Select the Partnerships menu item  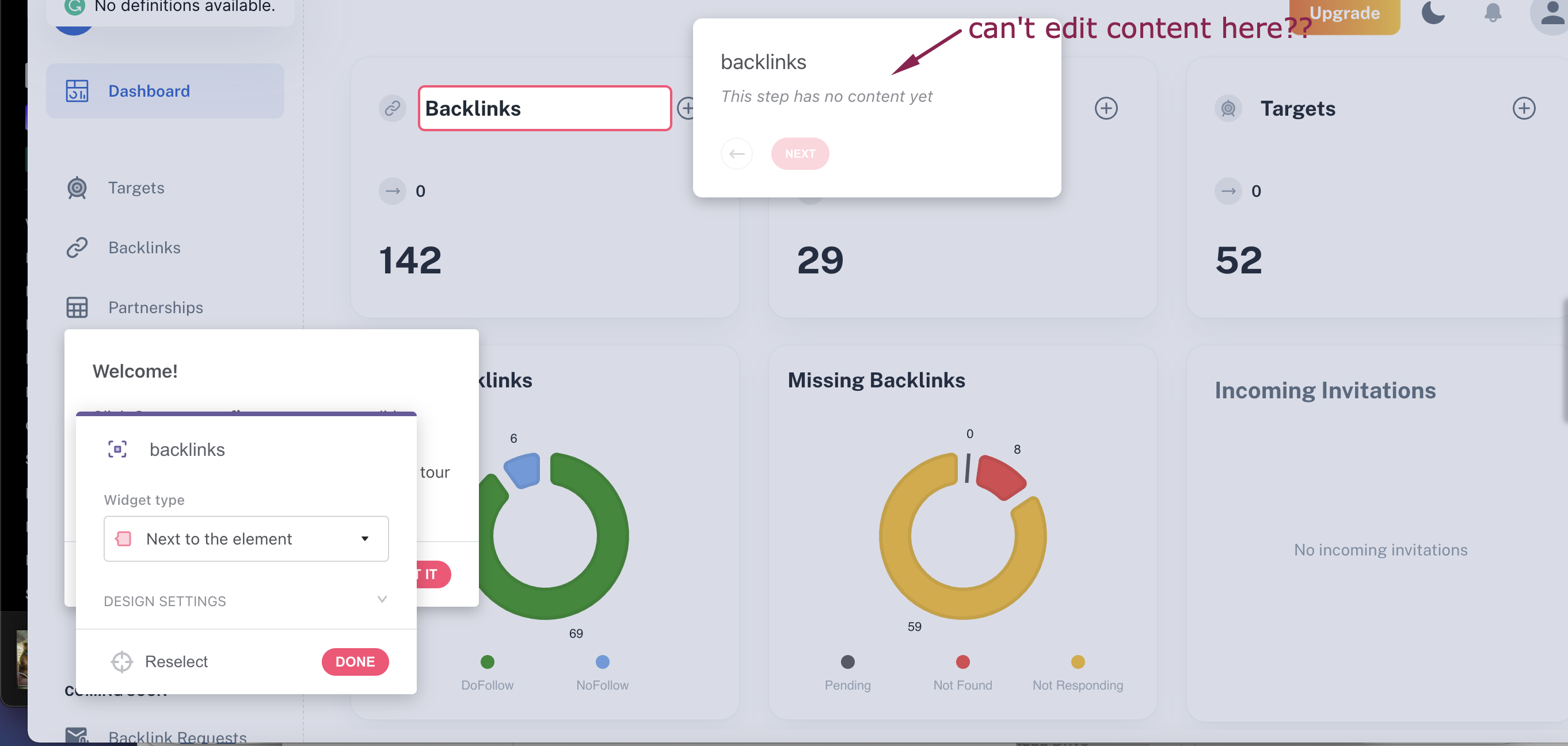(x=155, y=306)
